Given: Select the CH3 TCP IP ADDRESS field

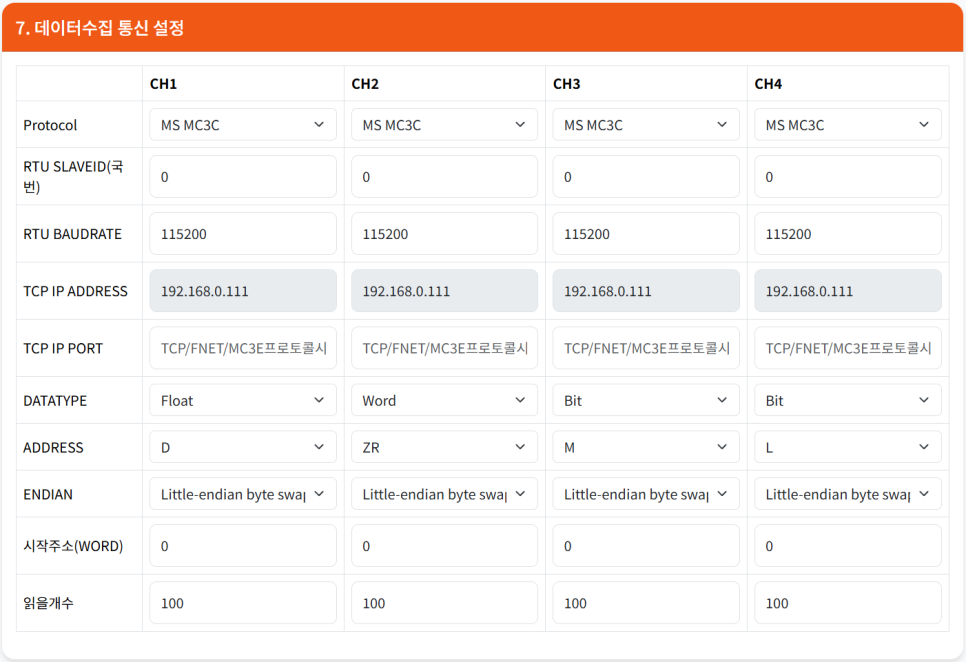Looking at the screenshot, I should pos(646,291).
